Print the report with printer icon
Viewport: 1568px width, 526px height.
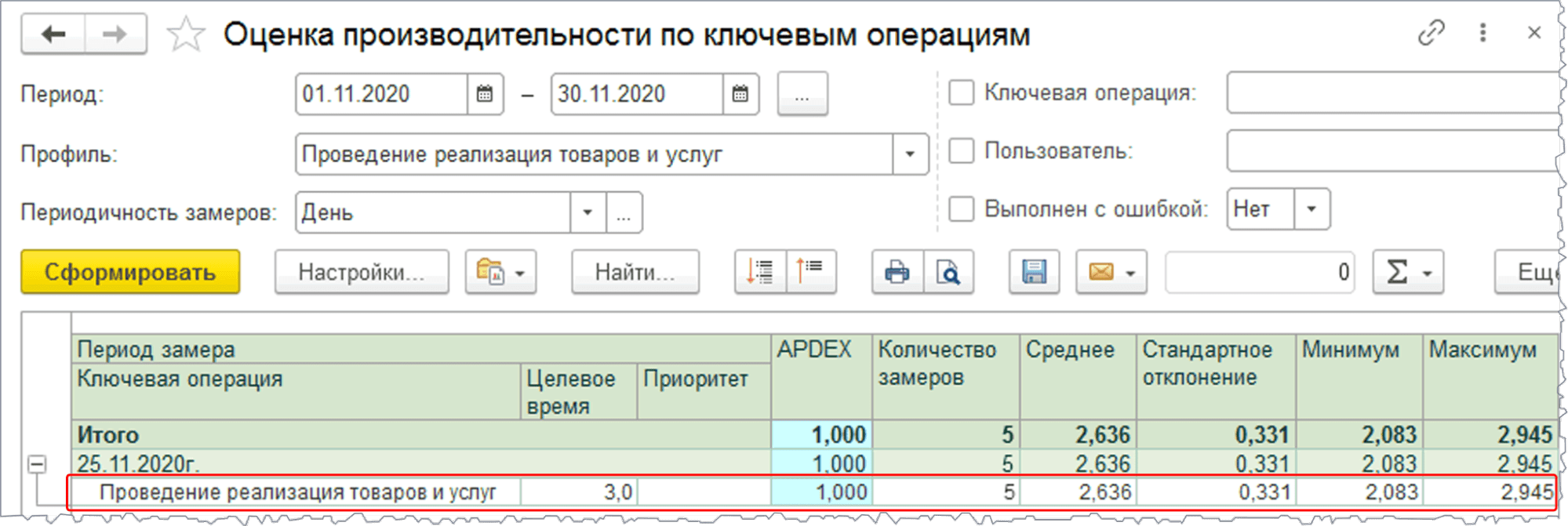pos(897,272)
